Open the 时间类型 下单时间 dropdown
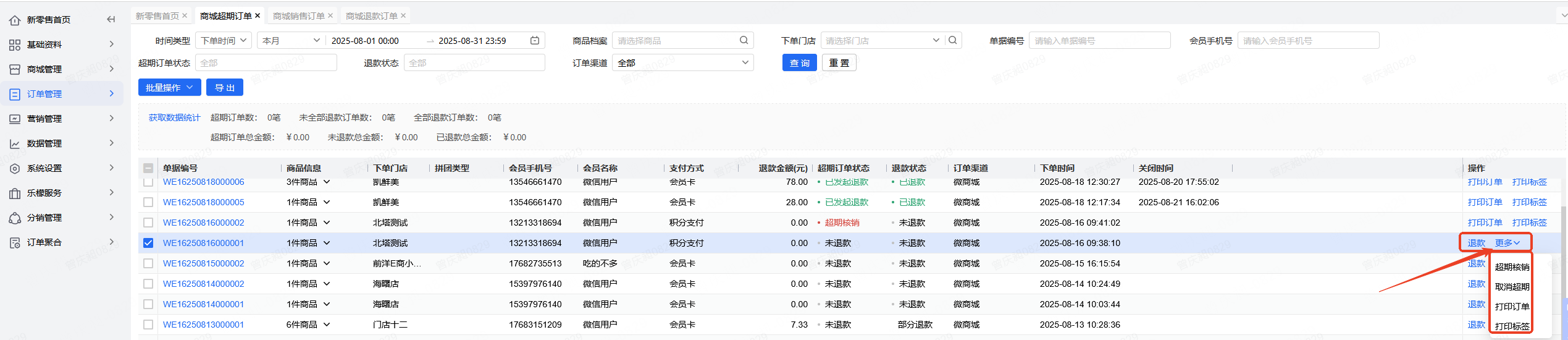The height and width of the screenshot is (340, 1568). (x=224, y=41)
